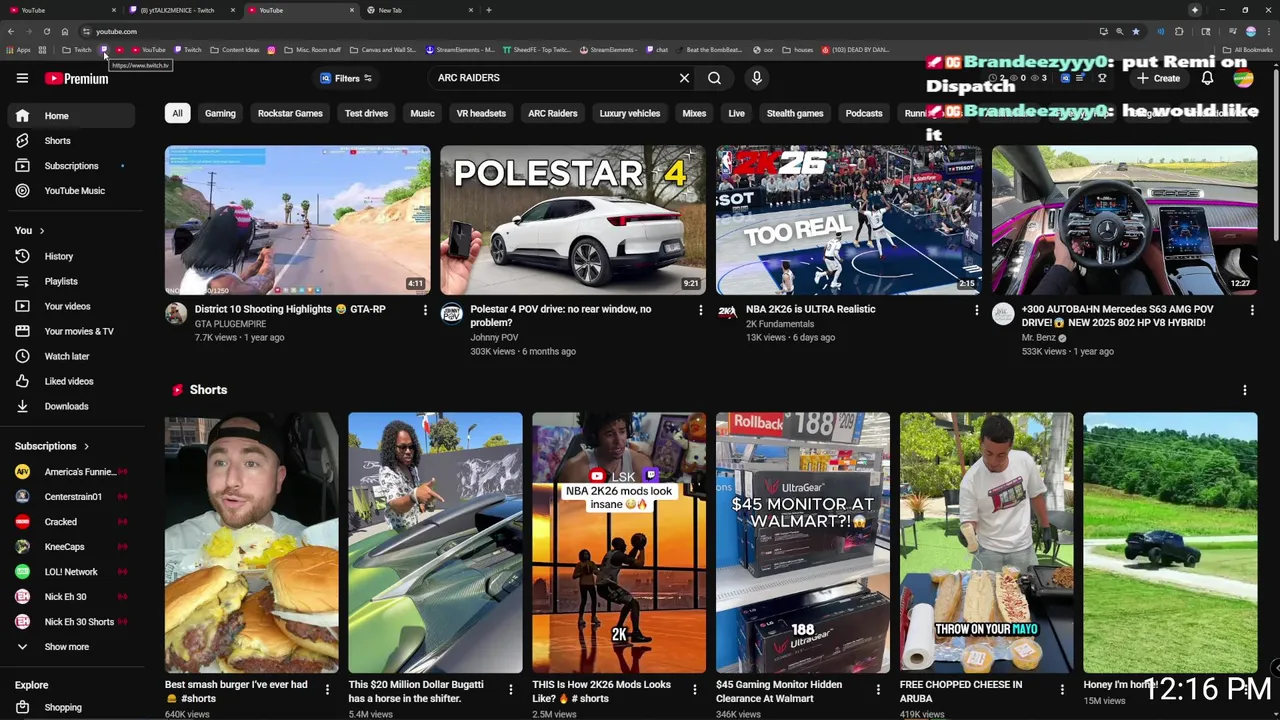Reload the page in browser toolbar
1280x720 pixels.
point(46,31)
